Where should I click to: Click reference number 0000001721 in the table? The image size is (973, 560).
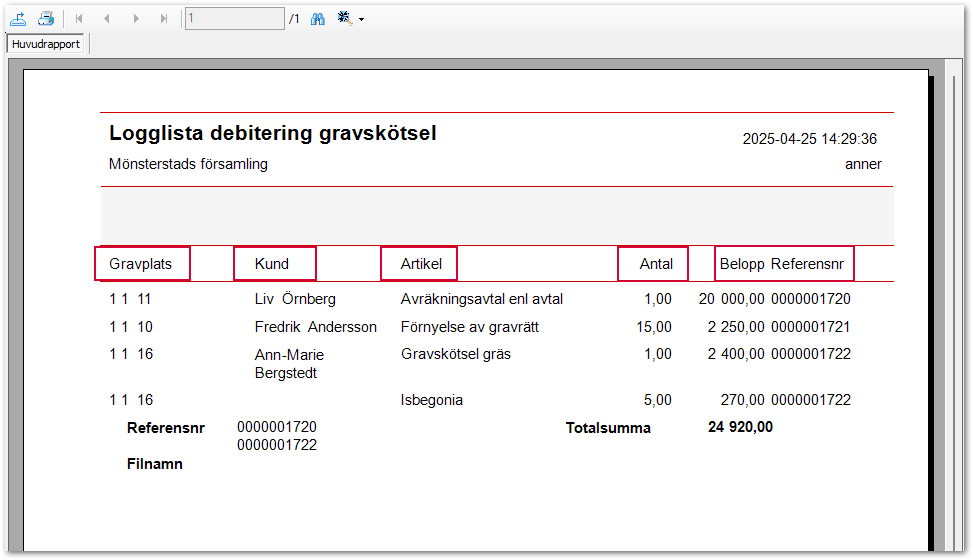pos(811,327)
